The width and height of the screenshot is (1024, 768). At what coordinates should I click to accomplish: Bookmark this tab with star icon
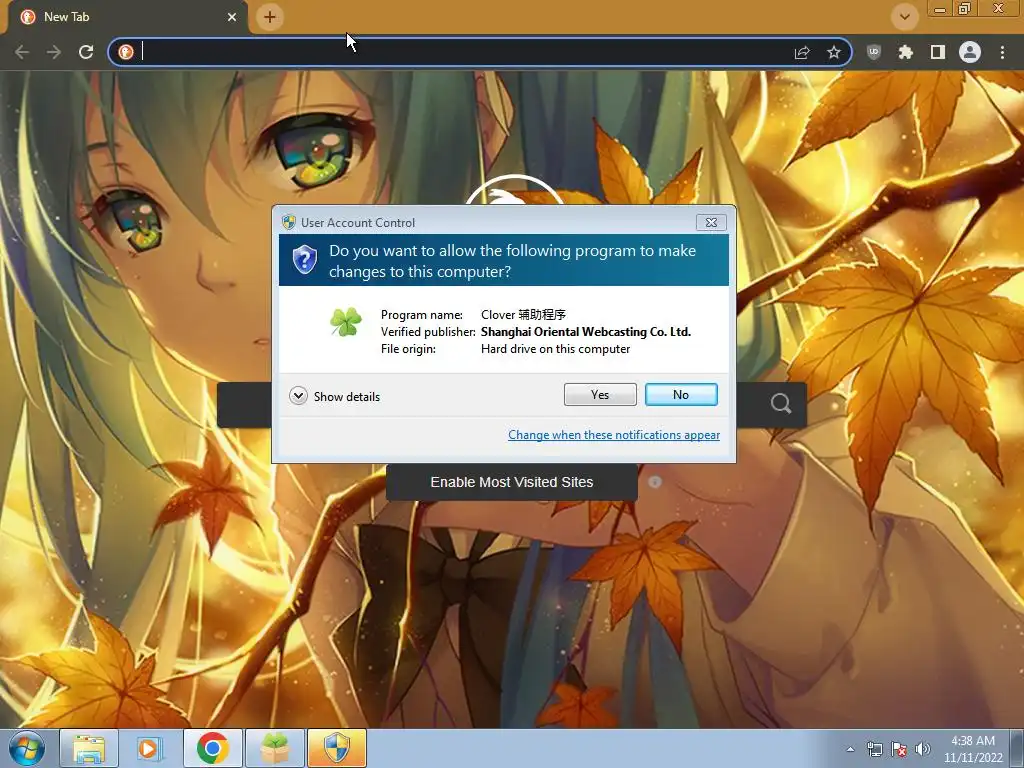click(834, 52)
